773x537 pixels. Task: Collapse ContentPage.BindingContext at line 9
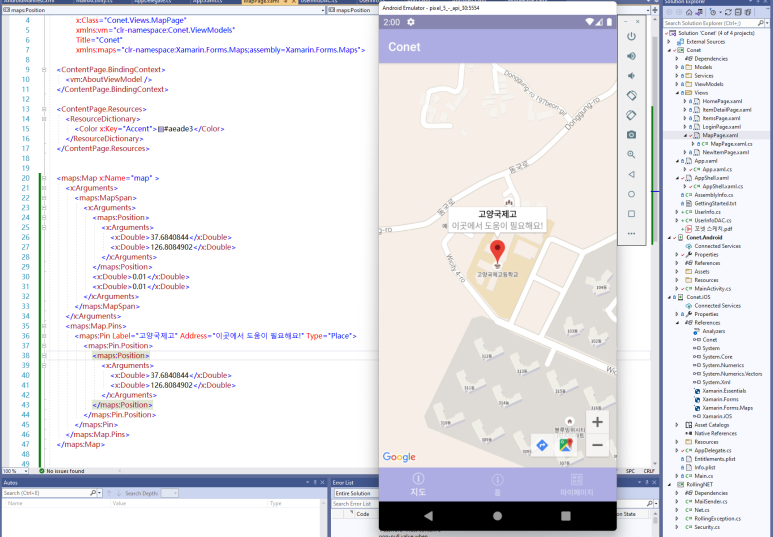click(44, 70)
